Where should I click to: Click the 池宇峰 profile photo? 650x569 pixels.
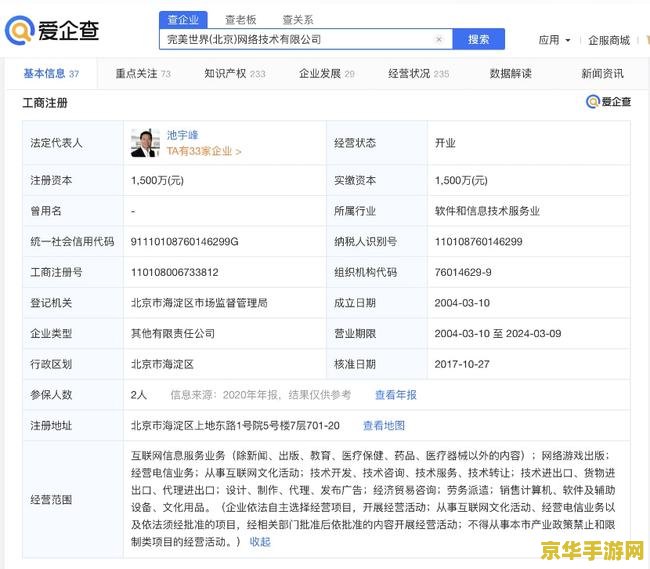coord(145,143)
